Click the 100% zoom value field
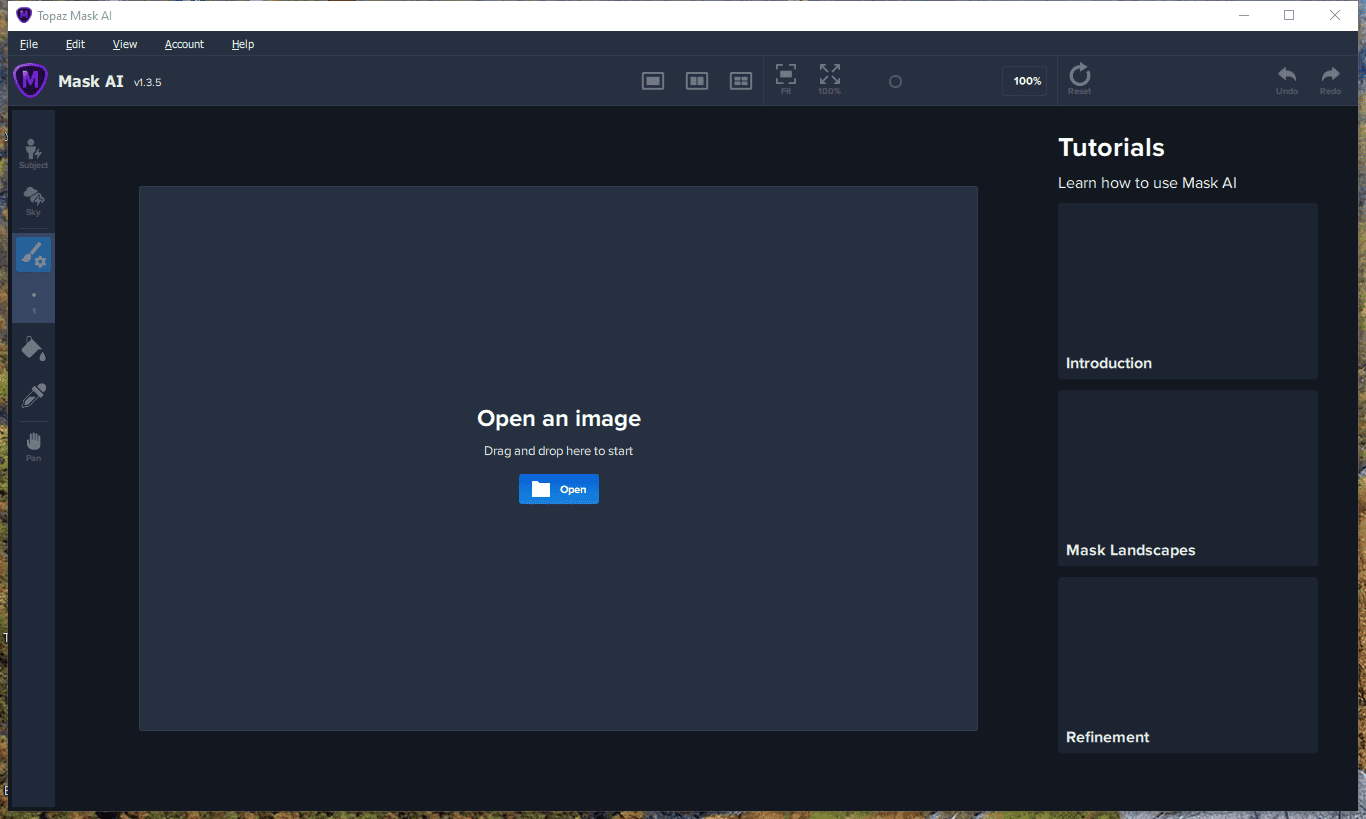This screenshot has width=1366, height=819. 1025,81
